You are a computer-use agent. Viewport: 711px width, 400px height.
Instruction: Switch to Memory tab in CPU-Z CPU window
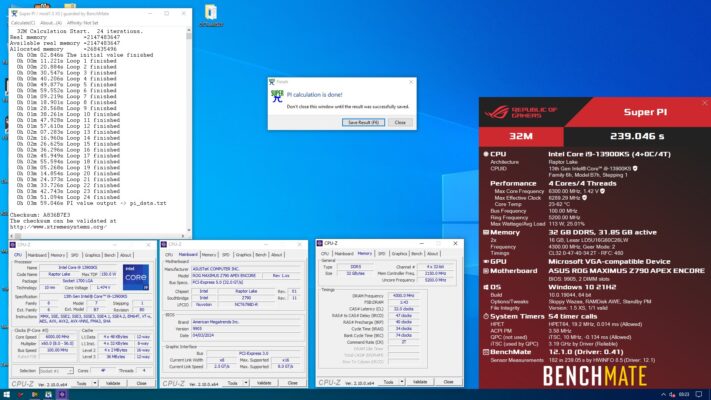[58, 255]
